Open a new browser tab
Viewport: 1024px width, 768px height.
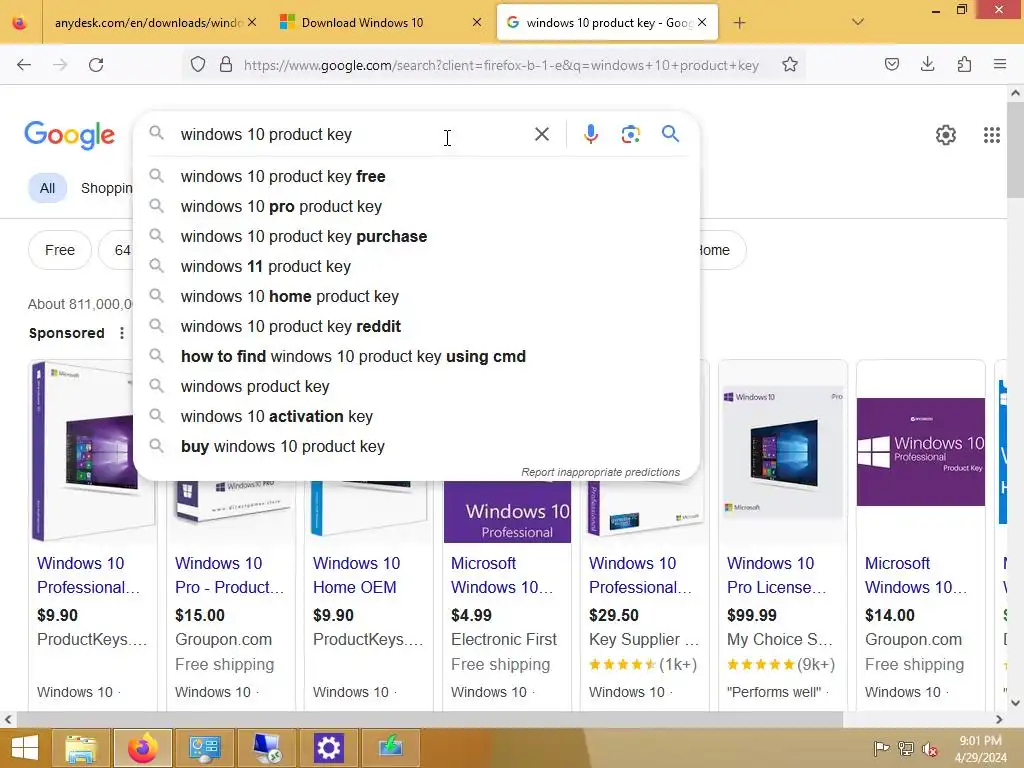(739, 23)
